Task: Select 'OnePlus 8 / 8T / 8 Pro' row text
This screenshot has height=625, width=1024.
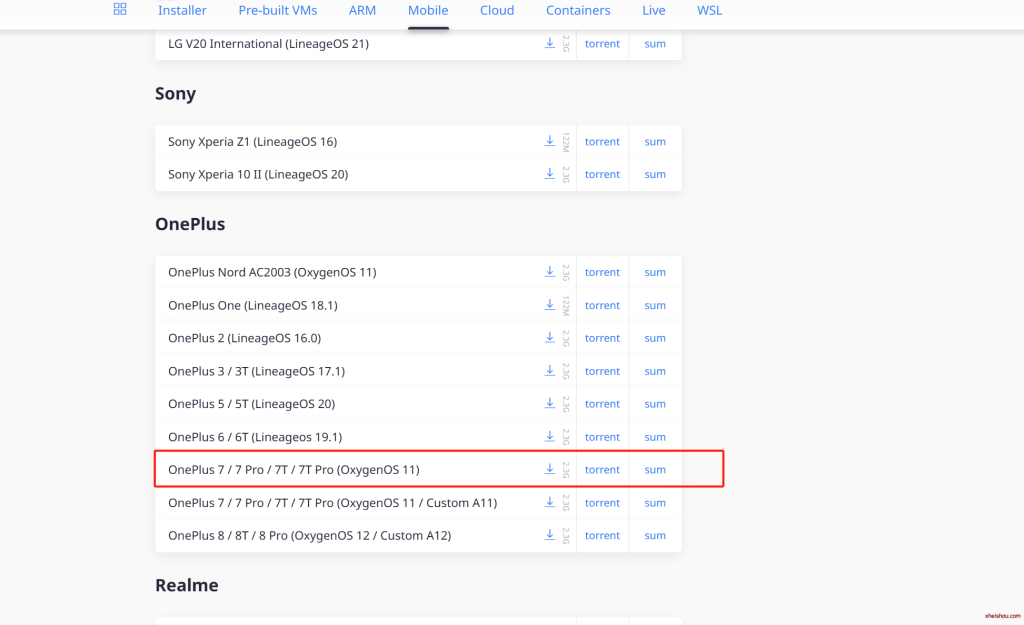Action: pyautogui.click(x=310, y=536)
